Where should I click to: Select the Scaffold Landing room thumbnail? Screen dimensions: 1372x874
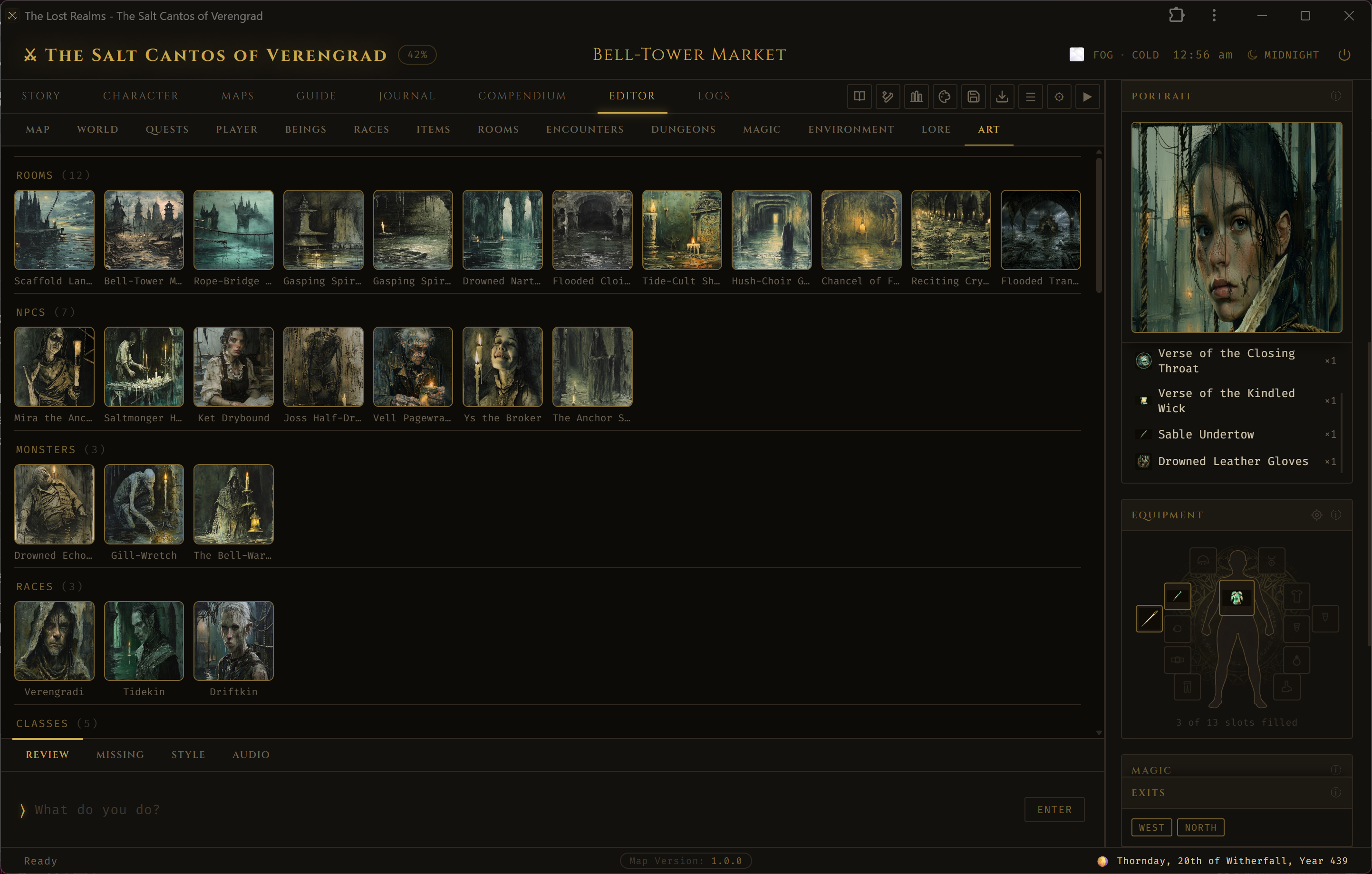(x=54, y=230)
